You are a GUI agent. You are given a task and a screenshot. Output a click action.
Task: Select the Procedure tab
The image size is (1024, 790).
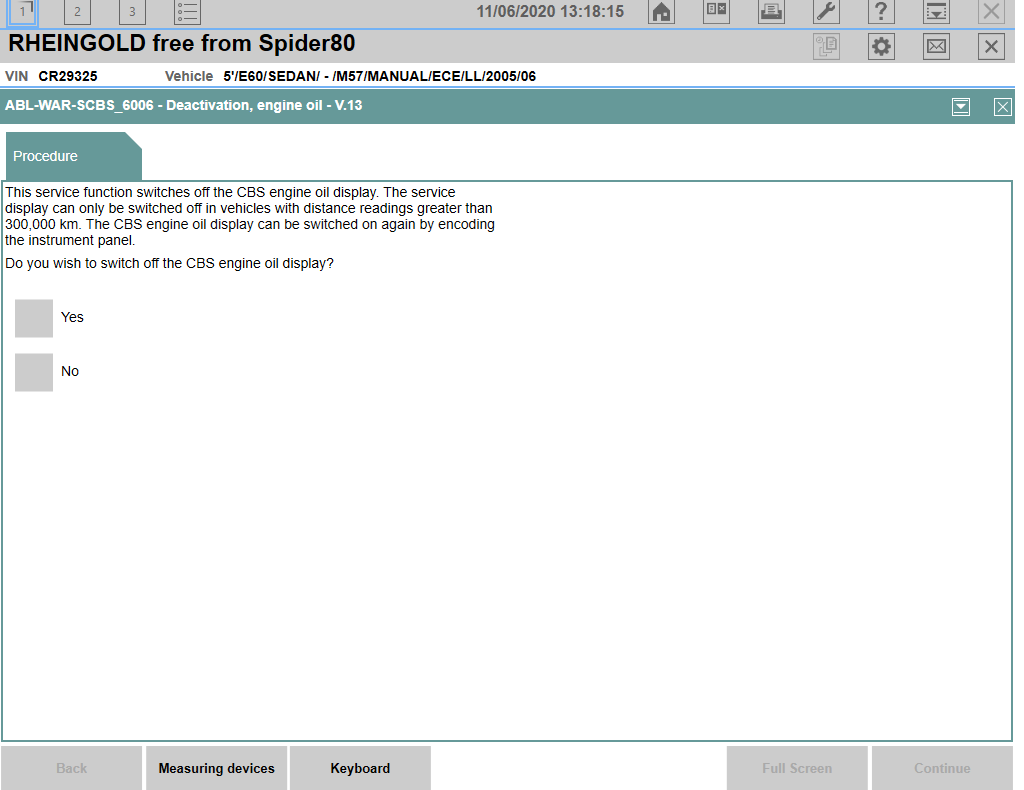coord(73,157)
